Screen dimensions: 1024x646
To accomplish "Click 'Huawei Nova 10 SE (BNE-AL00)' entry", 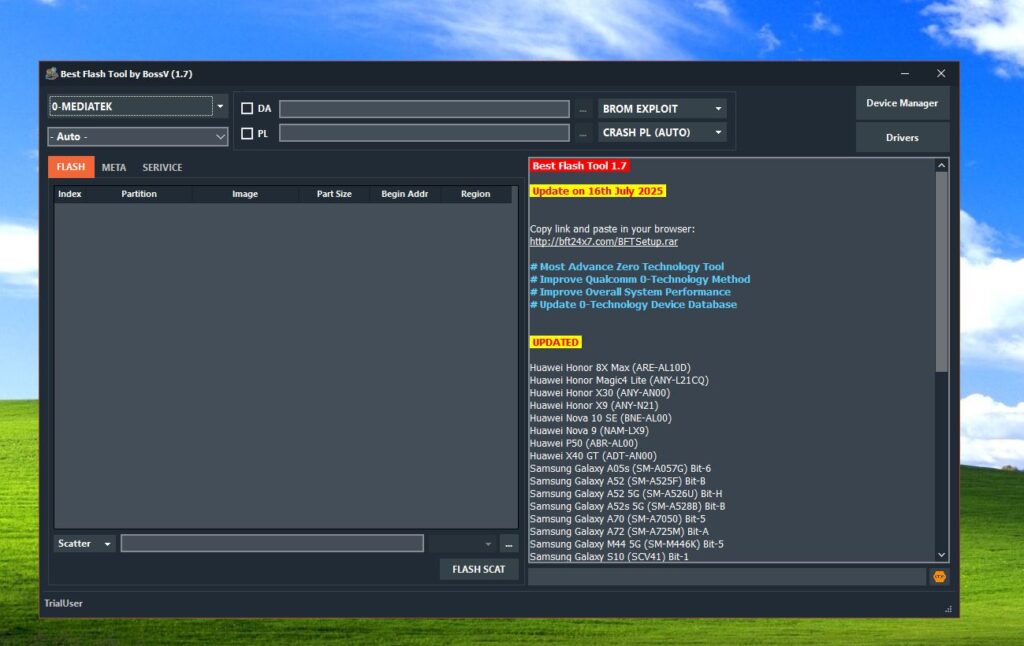I will pos(600,418).
